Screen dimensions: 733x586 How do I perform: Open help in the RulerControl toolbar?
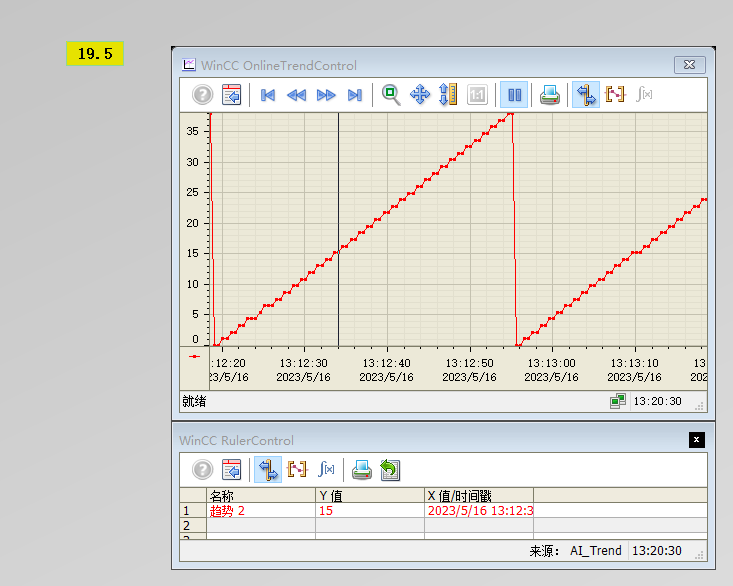[202, 470]
